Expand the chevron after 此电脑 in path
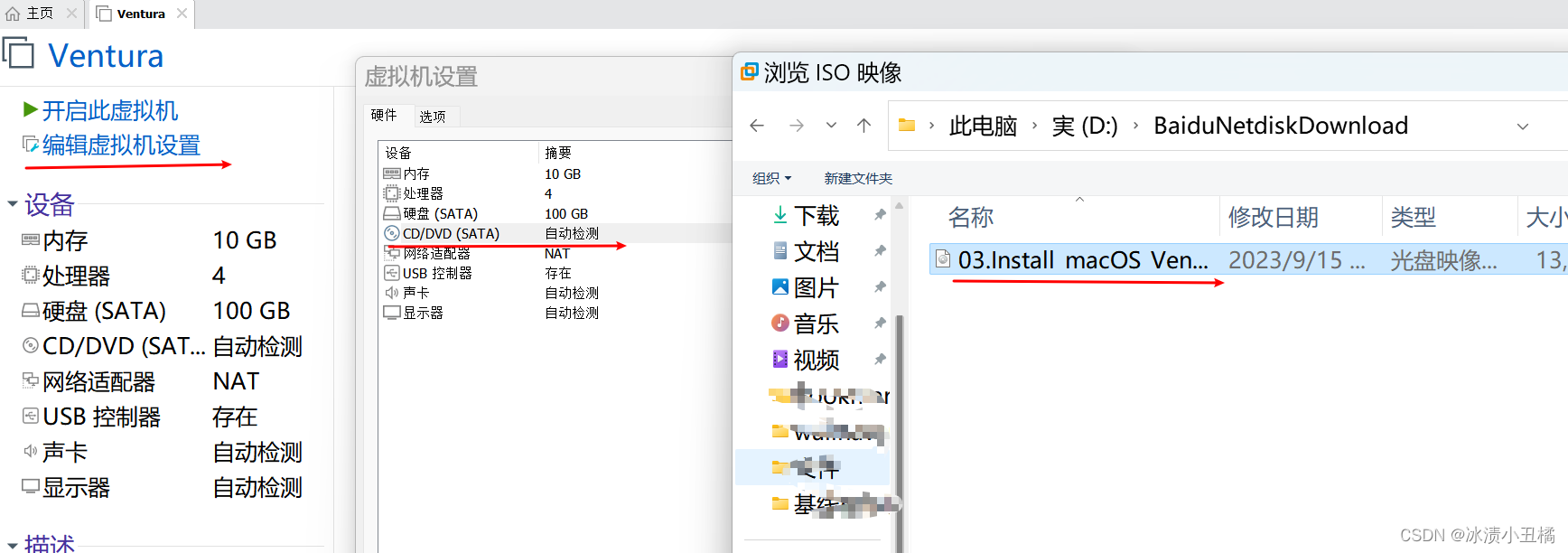This screenshot has width=1568, height=553. point(1034,126)
